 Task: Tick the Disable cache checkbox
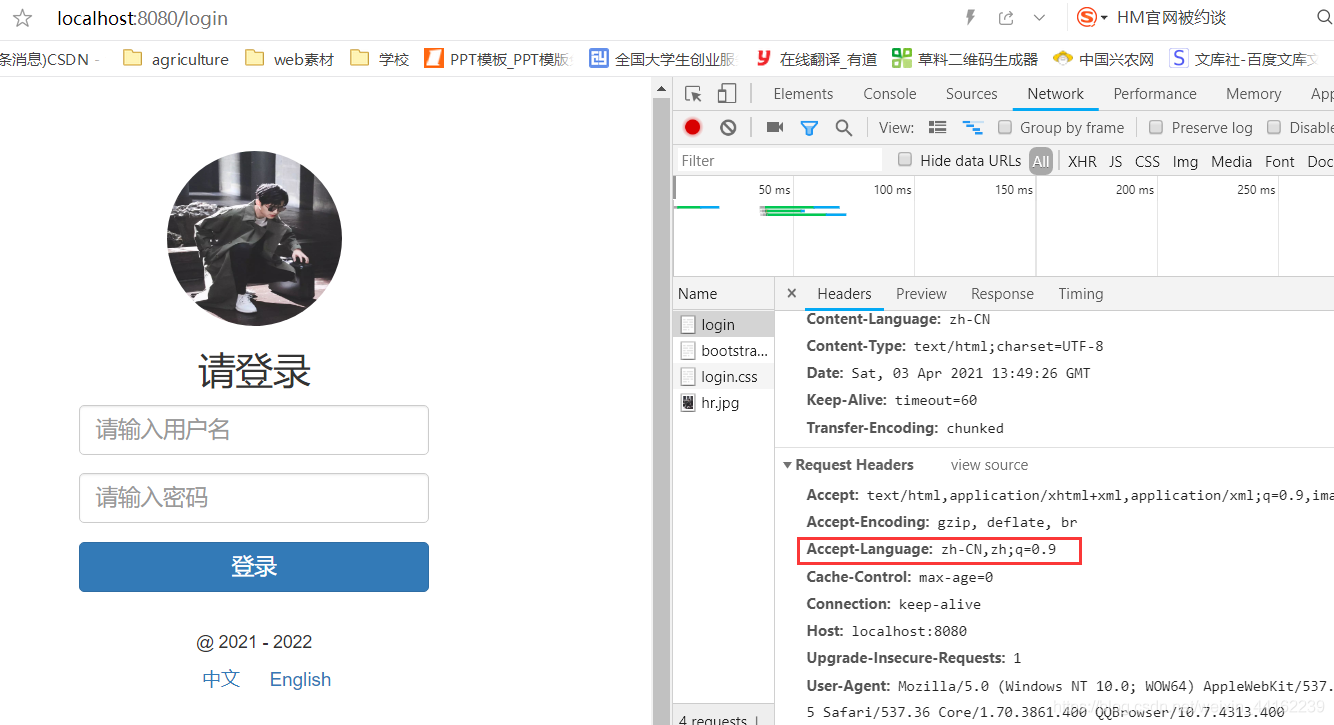(1274, 127)
